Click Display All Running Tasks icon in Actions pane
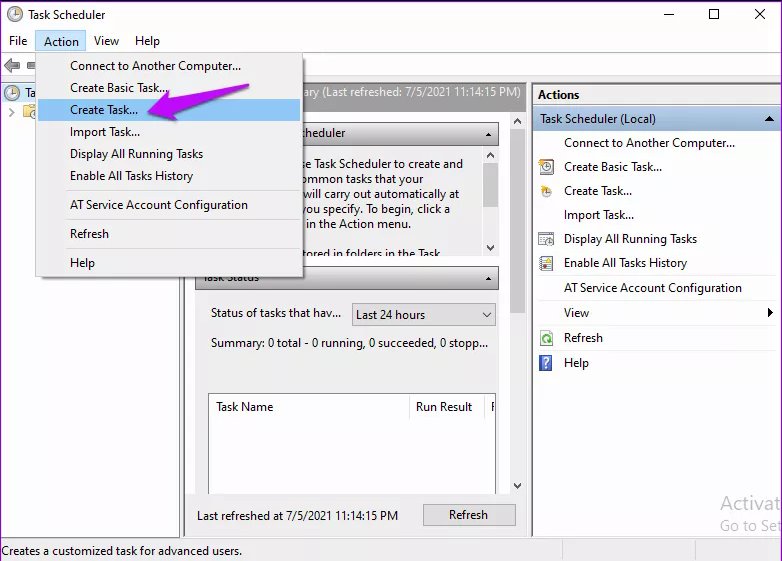782x561 pixels. (547, 239)
